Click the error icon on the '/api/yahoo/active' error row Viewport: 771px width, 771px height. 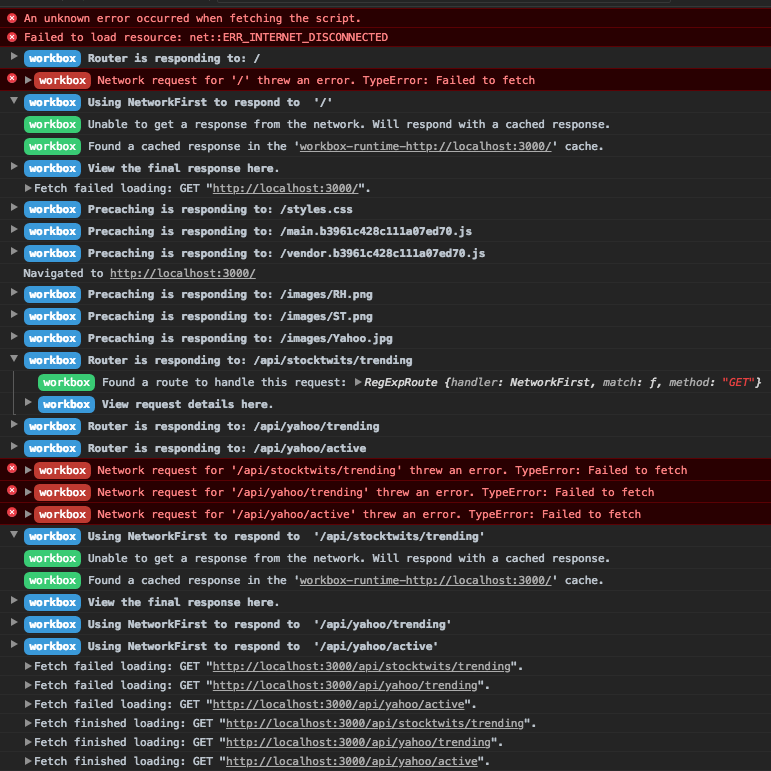point(12,513)
